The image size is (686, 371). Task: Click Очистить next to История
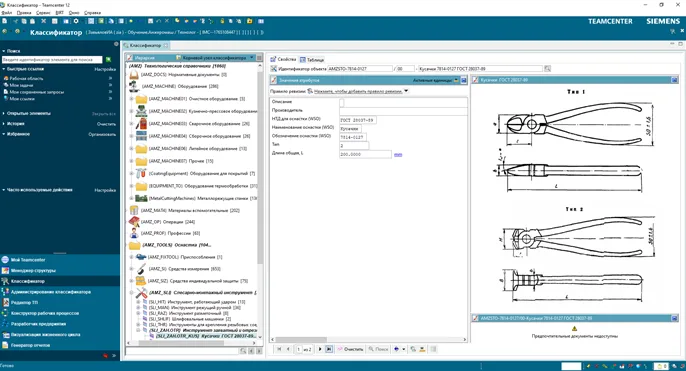[106, 124]
